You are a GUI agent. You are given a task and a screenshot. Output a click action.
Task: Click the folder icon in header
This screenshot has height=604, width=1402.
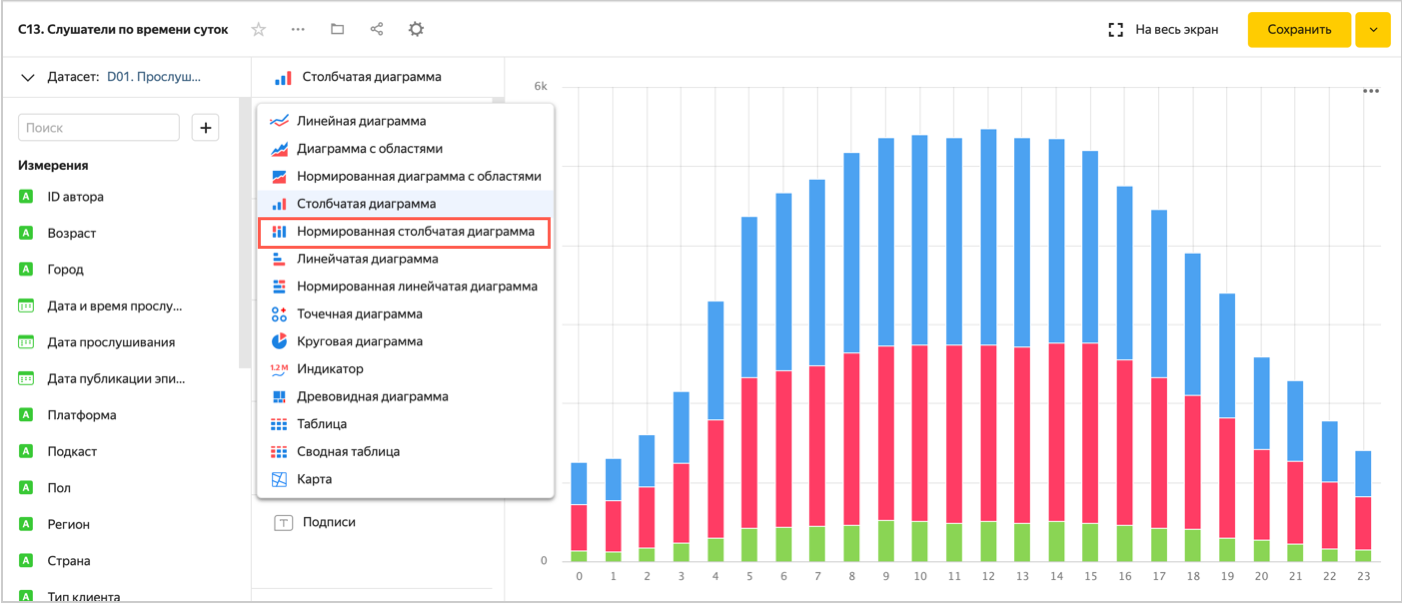click(337, 30)
